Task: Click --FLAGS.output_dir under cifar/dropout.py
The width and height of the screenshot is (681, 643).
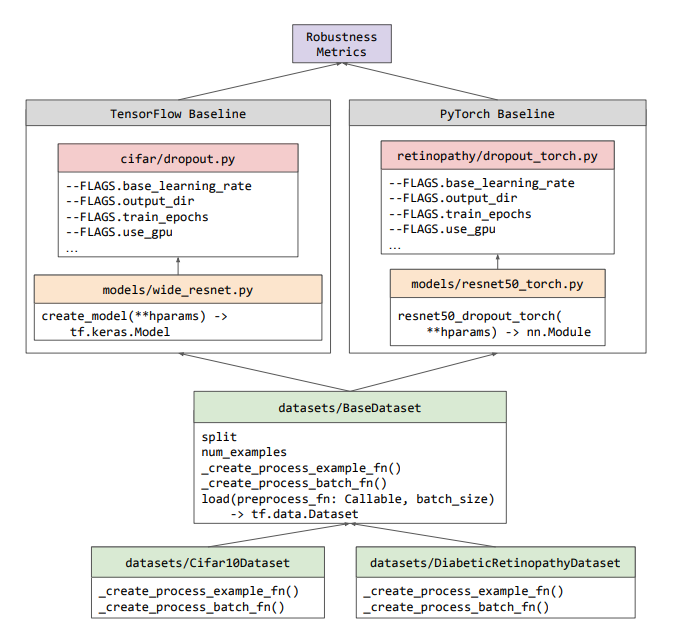Action: (130, 201)
